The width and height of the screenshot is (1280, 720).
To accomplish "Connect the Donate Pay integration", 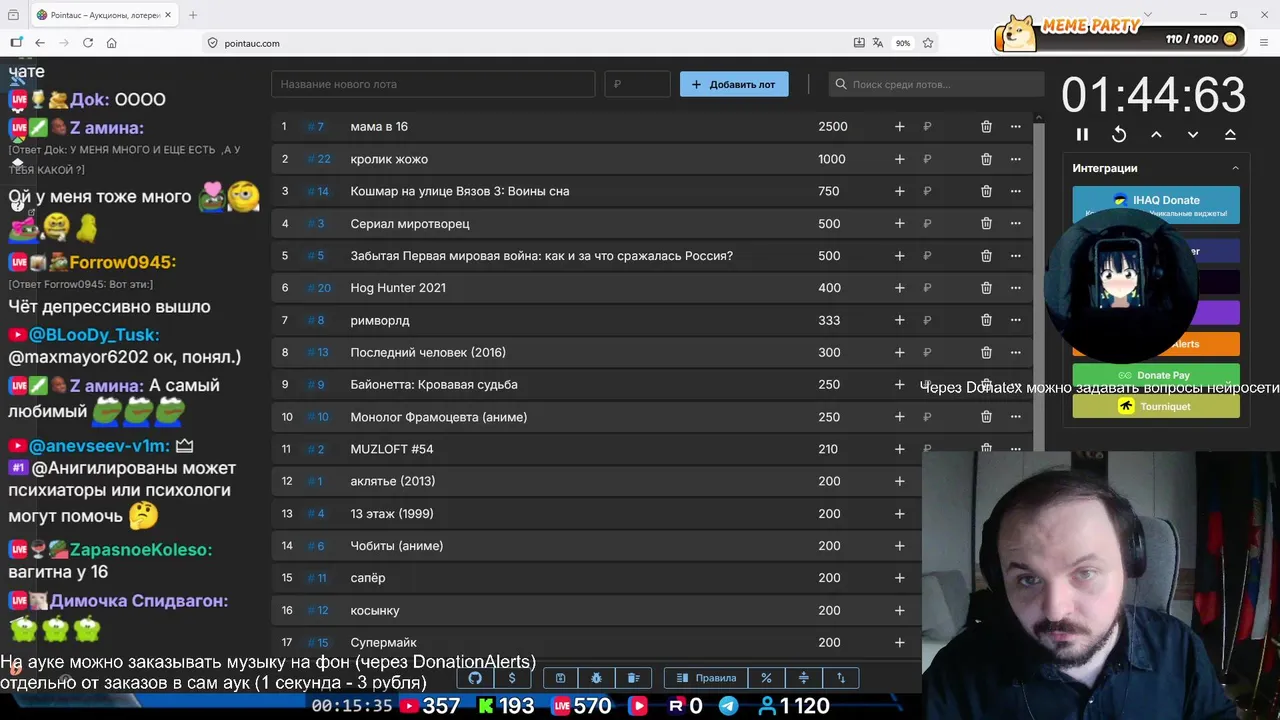I will (1156, 375).
